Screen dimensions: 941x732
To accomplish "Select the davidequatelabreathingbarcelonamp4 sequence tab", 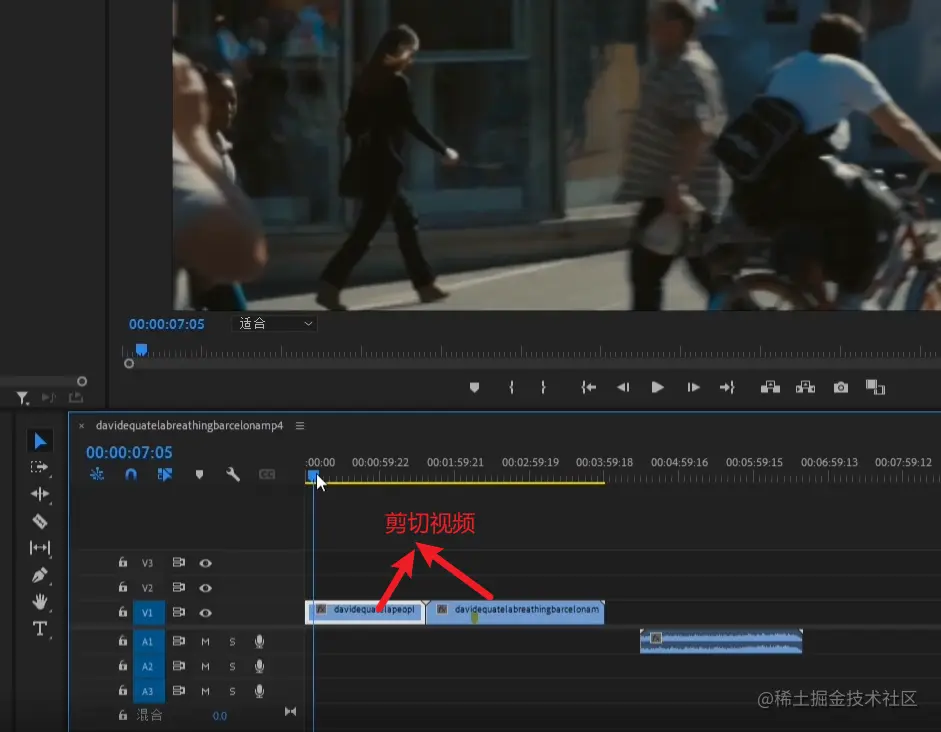I will pyautogui.click(x=189, y=425).
